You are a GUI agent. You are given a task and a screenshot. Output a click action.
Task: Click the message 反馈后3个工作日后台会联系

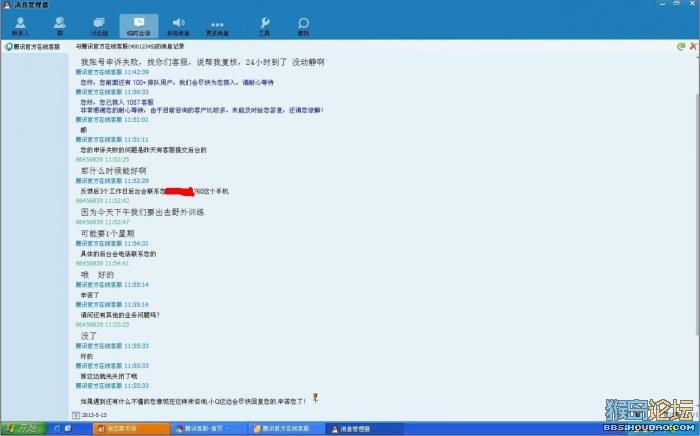coord(154,191)
